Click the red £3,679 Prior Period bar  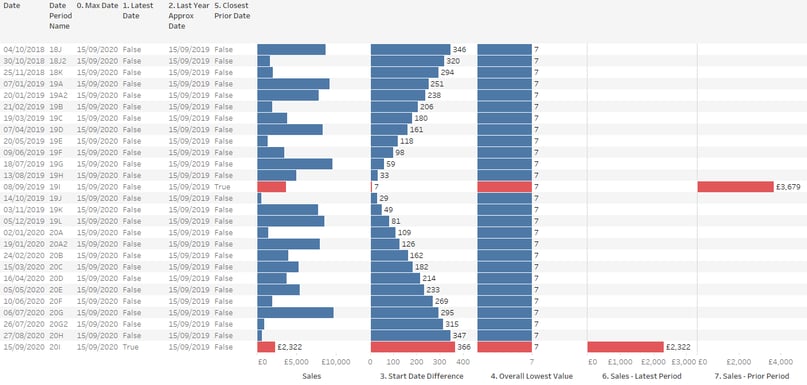pos(735,187)
